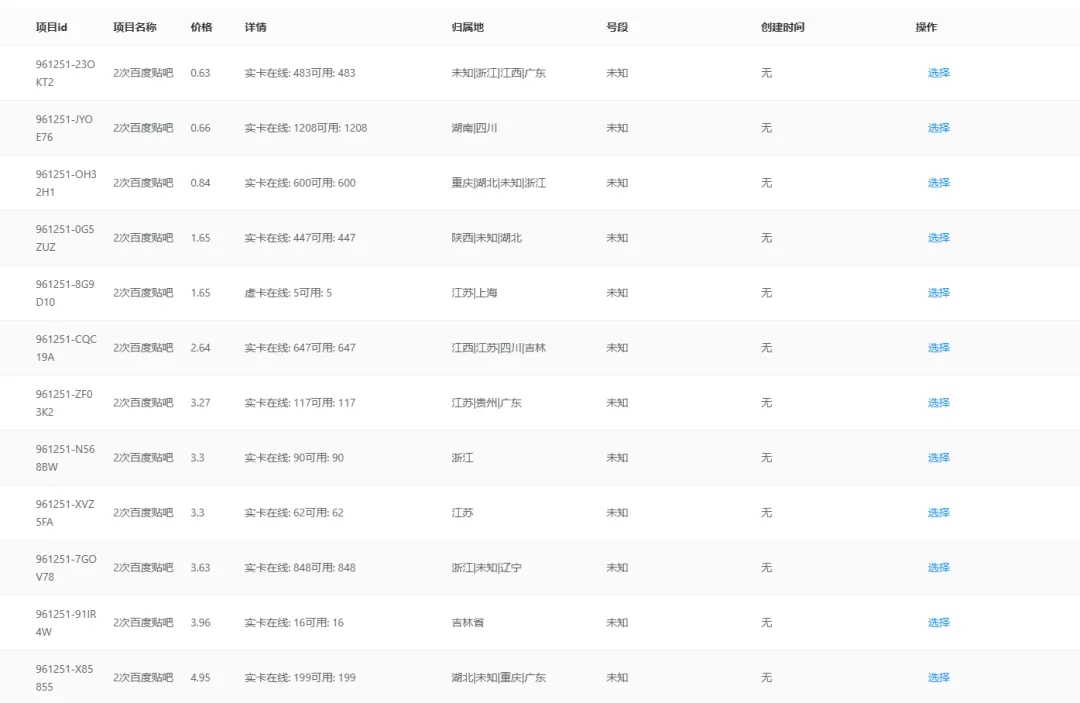Click 选择 in the 湖南|四川 row
Image resolution: width=1080 pixels, height=703 pixels.
pyautogui.click(x=938, y=128)
